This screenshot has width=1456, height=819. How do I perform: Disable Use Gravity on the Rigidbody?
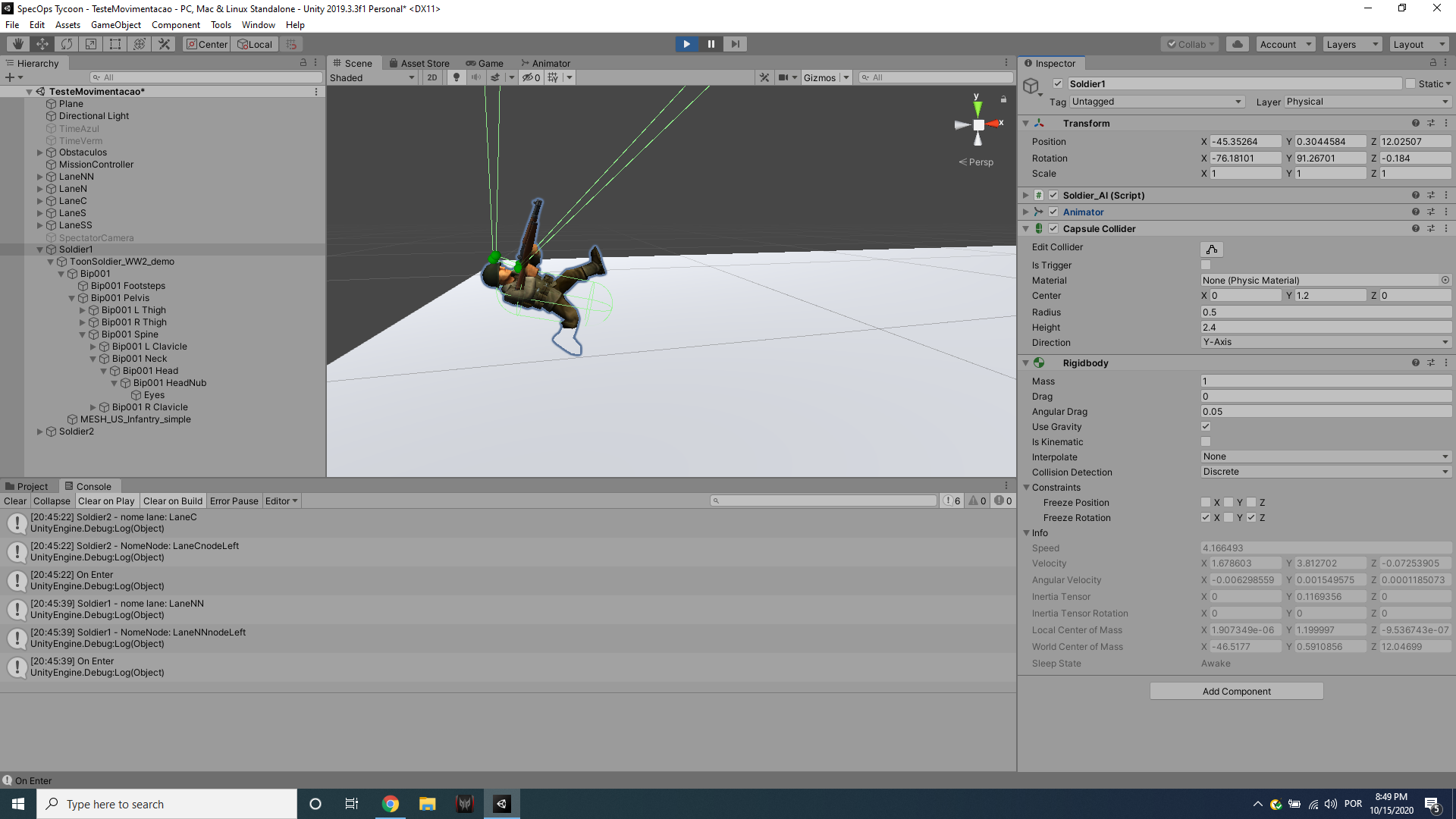1205,426
